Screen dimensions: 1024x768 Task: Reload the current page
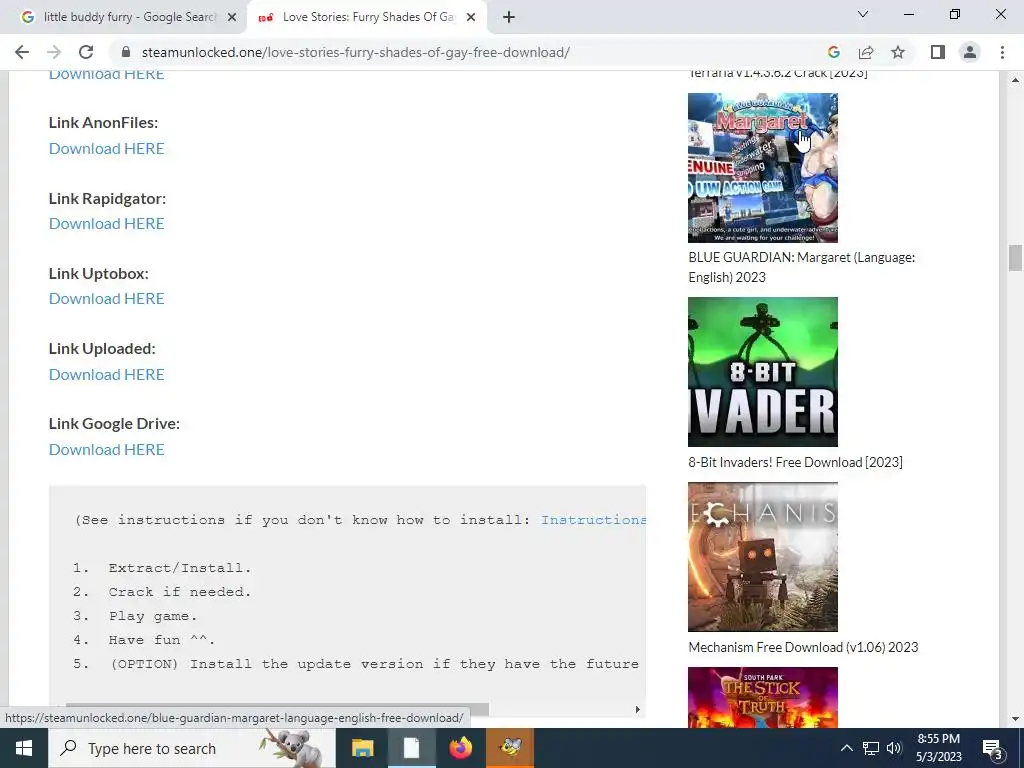pyautogui.click(x=86, y=52)
